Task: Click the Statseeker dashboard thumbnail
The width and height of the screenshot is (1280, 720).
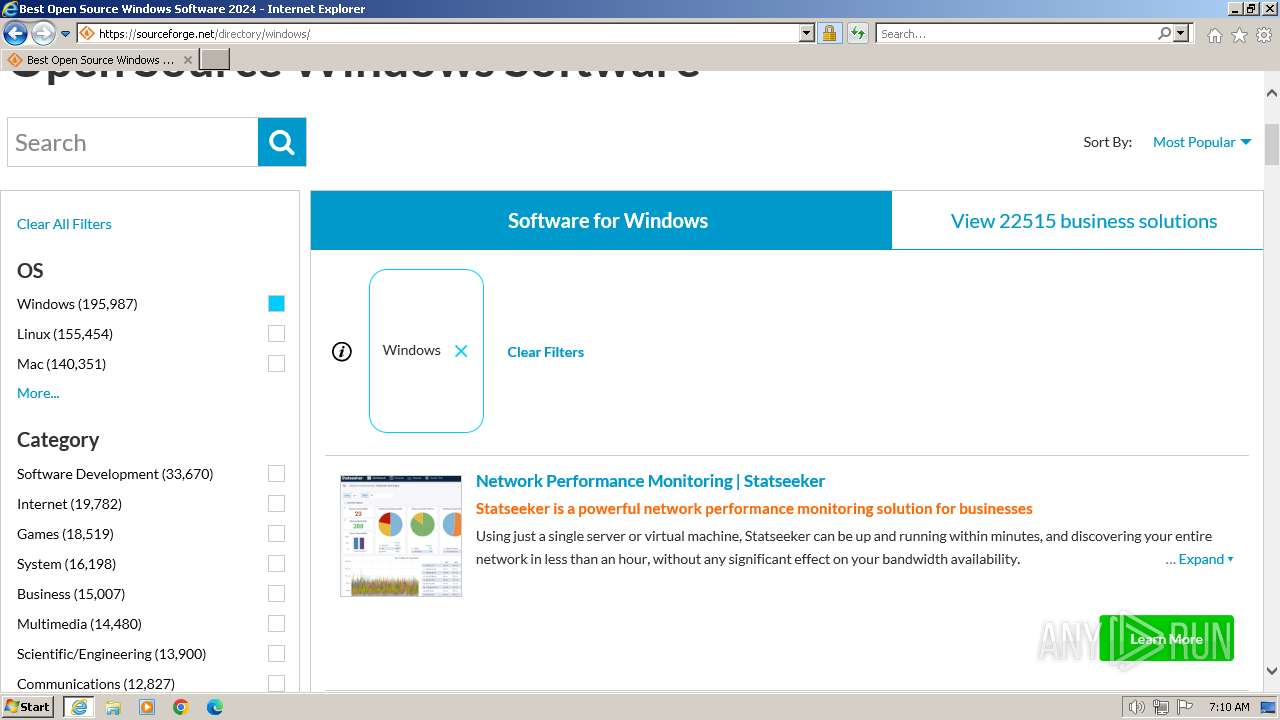Action: click(401, 536)
